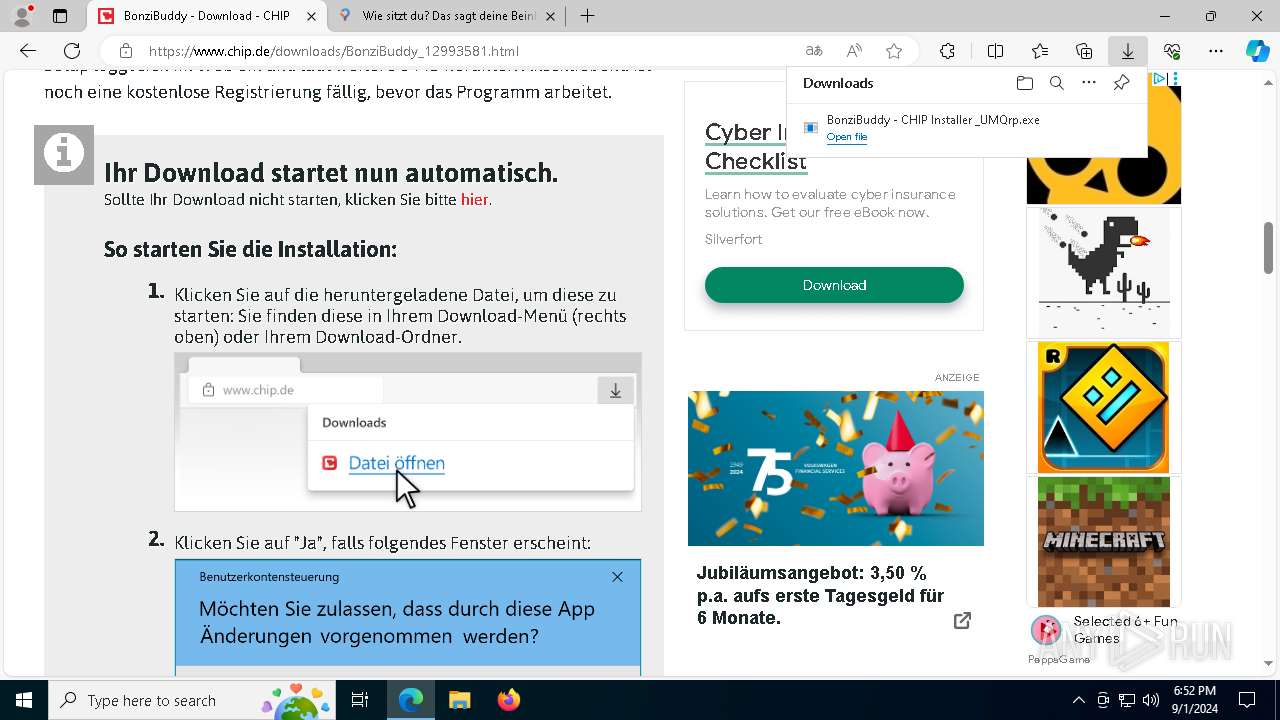Open the Extensions puzzle icon

[x=947, y=51]
